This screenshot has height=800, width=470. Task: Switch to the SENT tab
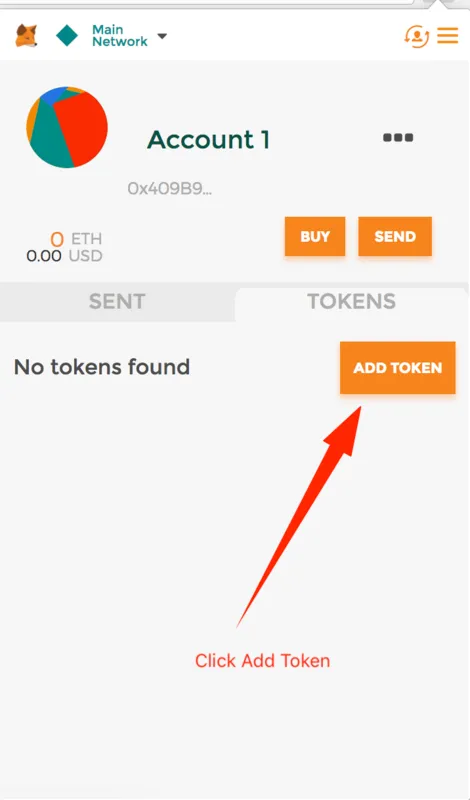pyautogui.click(x=117, y=302)
